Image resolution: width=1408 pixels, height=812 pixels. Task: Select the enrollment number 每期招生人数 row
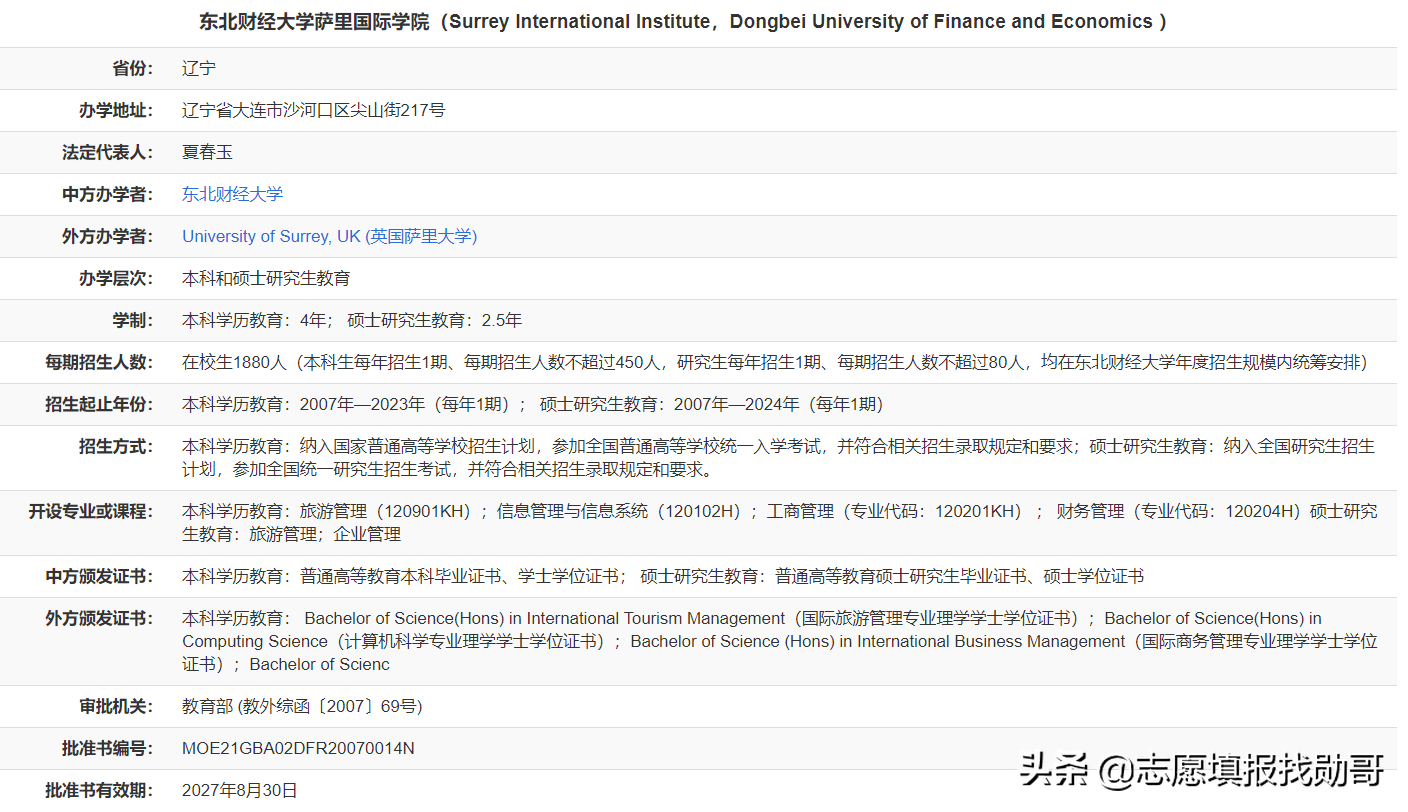point(700,362)
